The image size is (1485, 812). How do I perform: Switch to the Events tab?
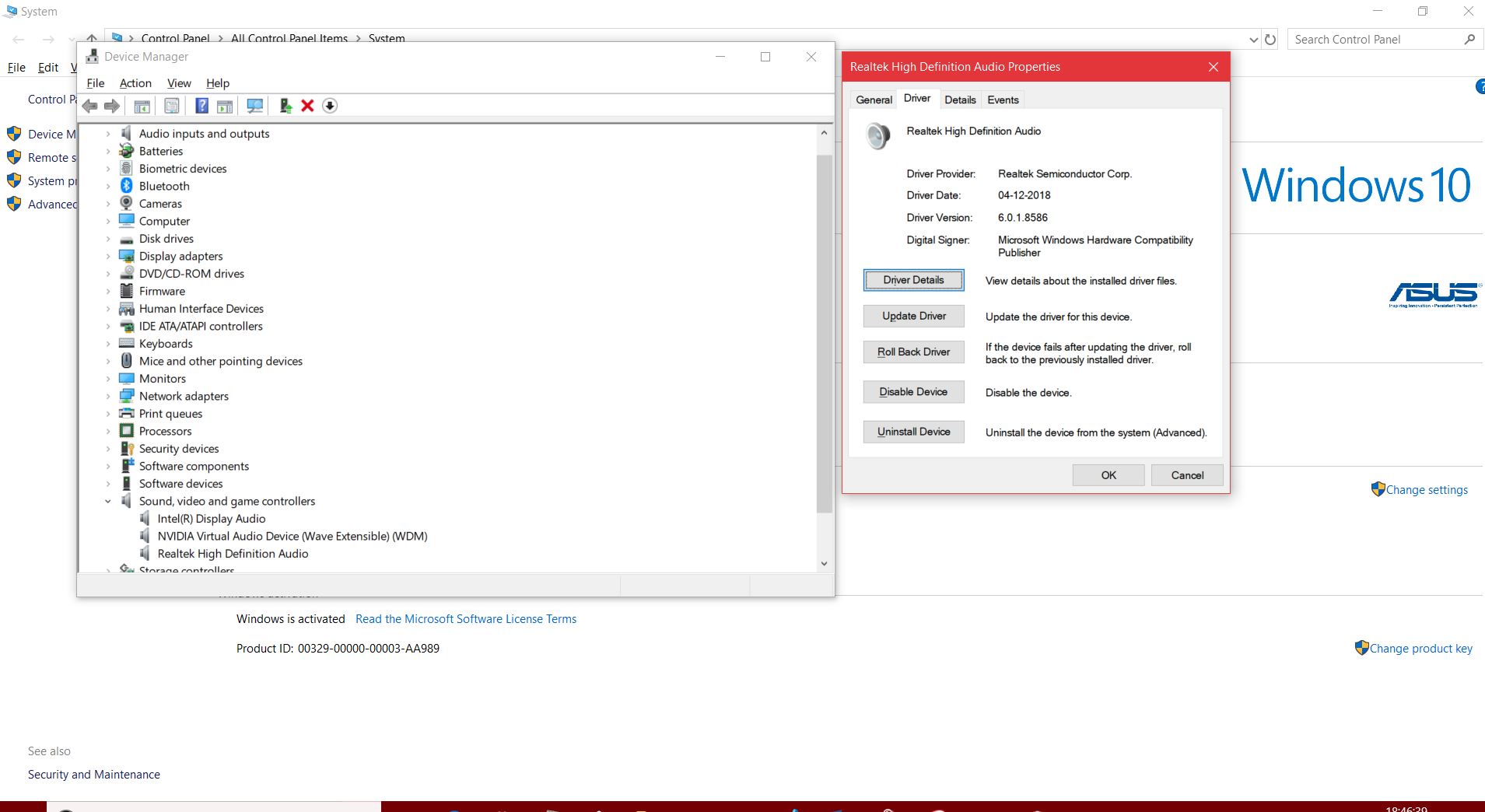pos(1003,100)
